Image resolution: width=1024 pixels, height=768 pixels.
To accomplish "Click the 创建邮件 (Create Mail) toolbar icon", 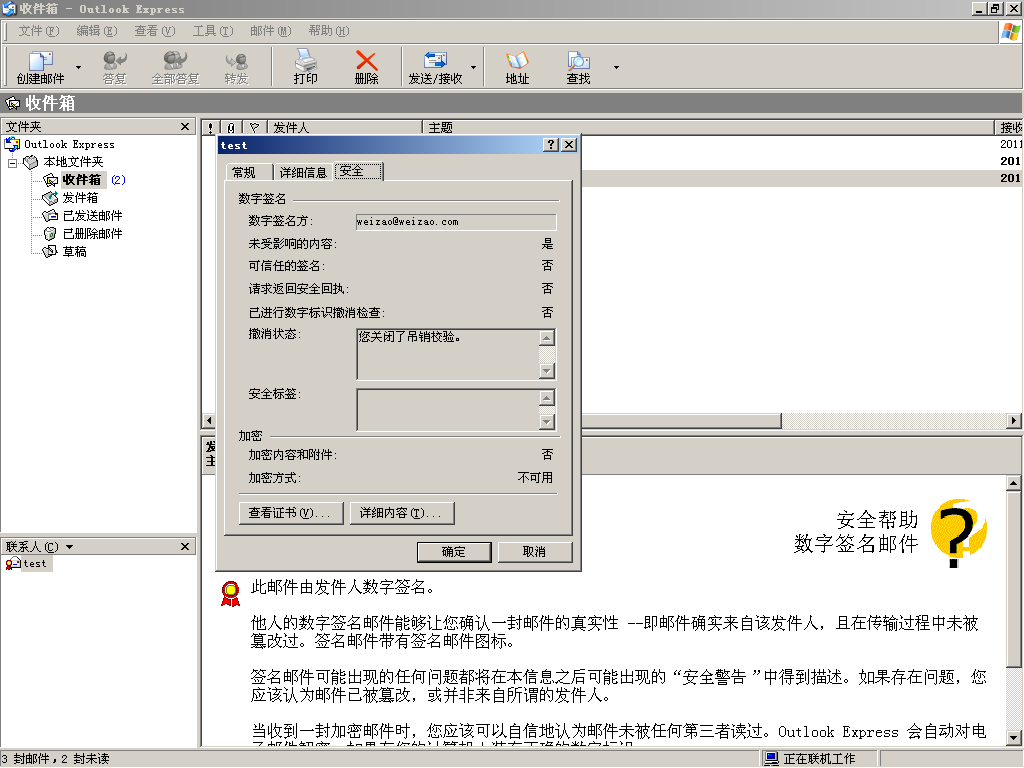I will click(40, 67).
